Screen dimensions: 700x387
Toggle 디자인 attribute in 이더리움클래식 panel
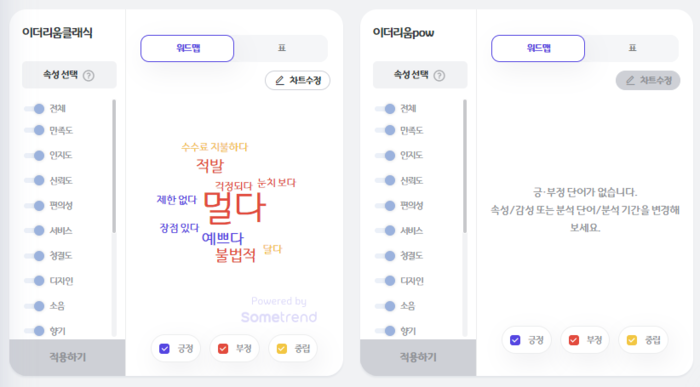click(35, 281)
